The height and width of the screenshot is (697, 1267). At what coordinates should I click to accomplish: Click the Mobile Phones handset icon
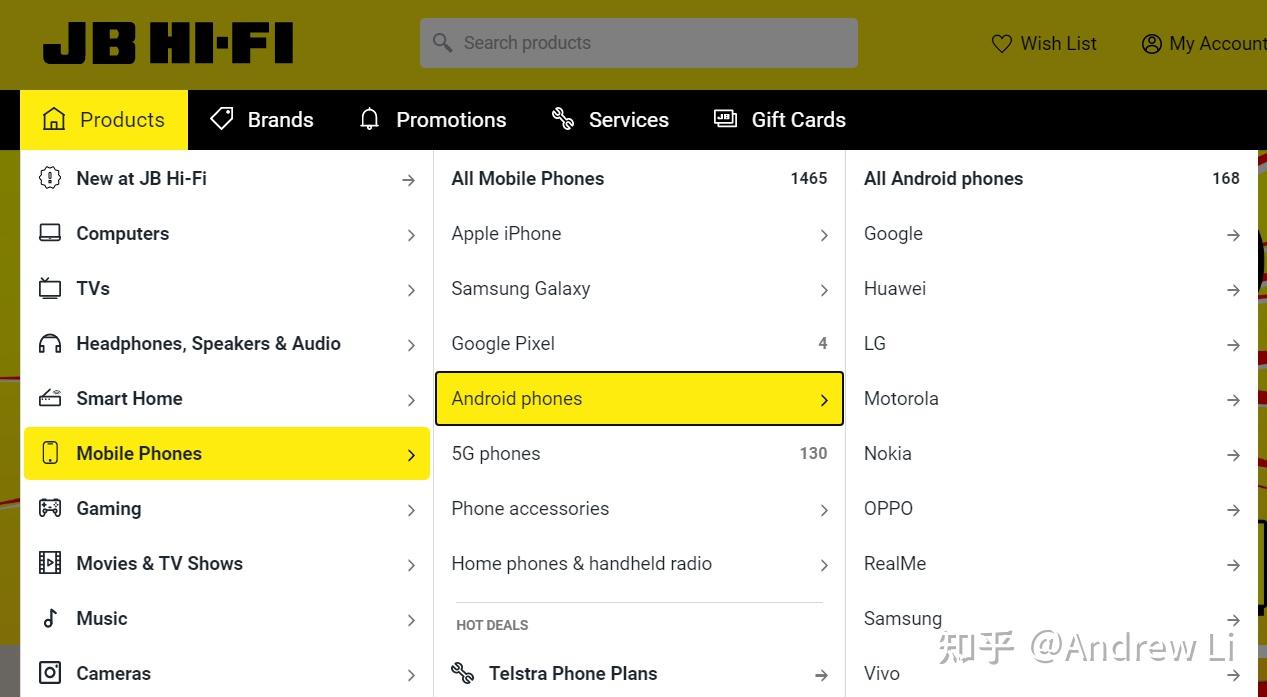(50, 453)
